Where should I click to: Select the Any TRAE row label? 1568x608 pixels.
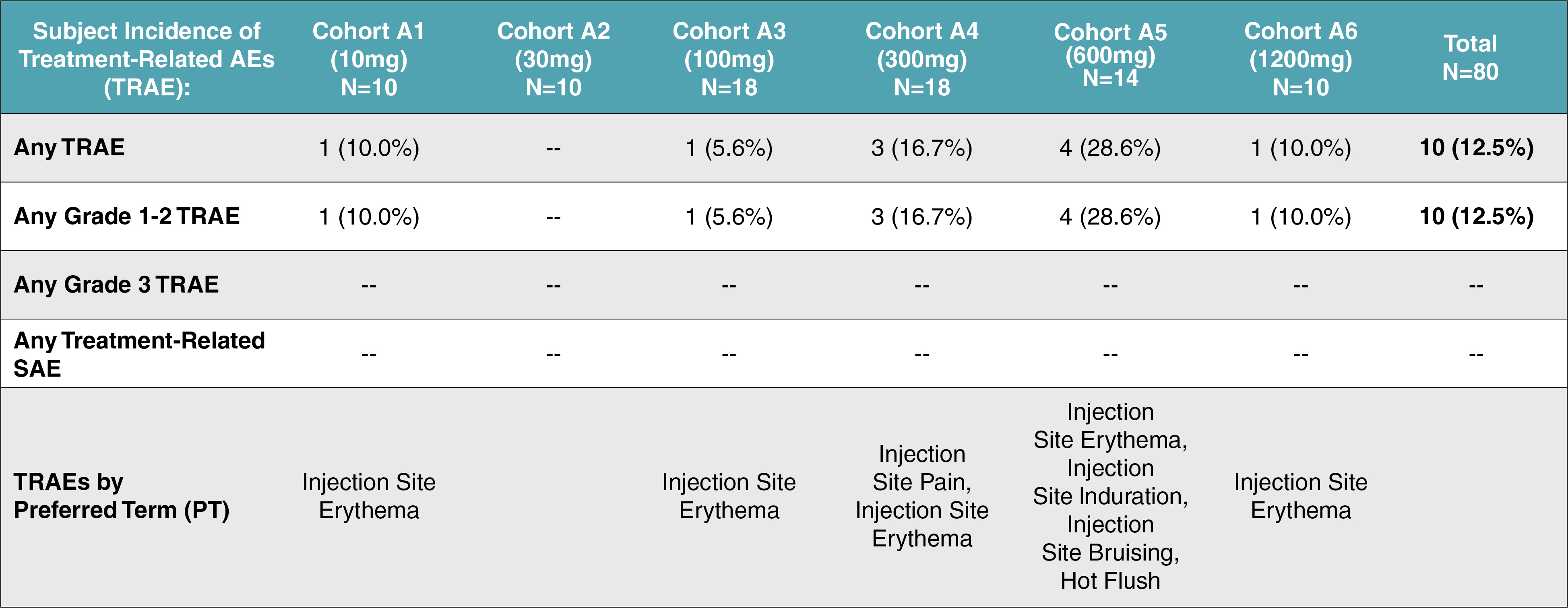(x=69, y=148)
